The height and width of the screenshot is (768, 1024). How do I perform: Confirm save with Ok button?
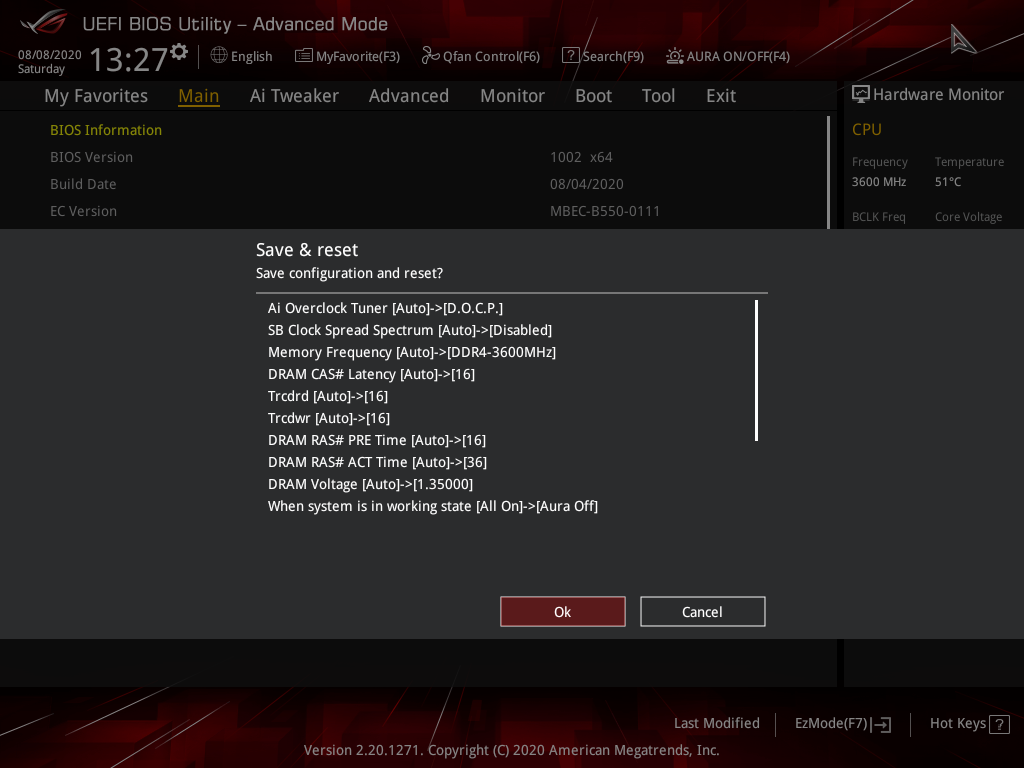563,612
